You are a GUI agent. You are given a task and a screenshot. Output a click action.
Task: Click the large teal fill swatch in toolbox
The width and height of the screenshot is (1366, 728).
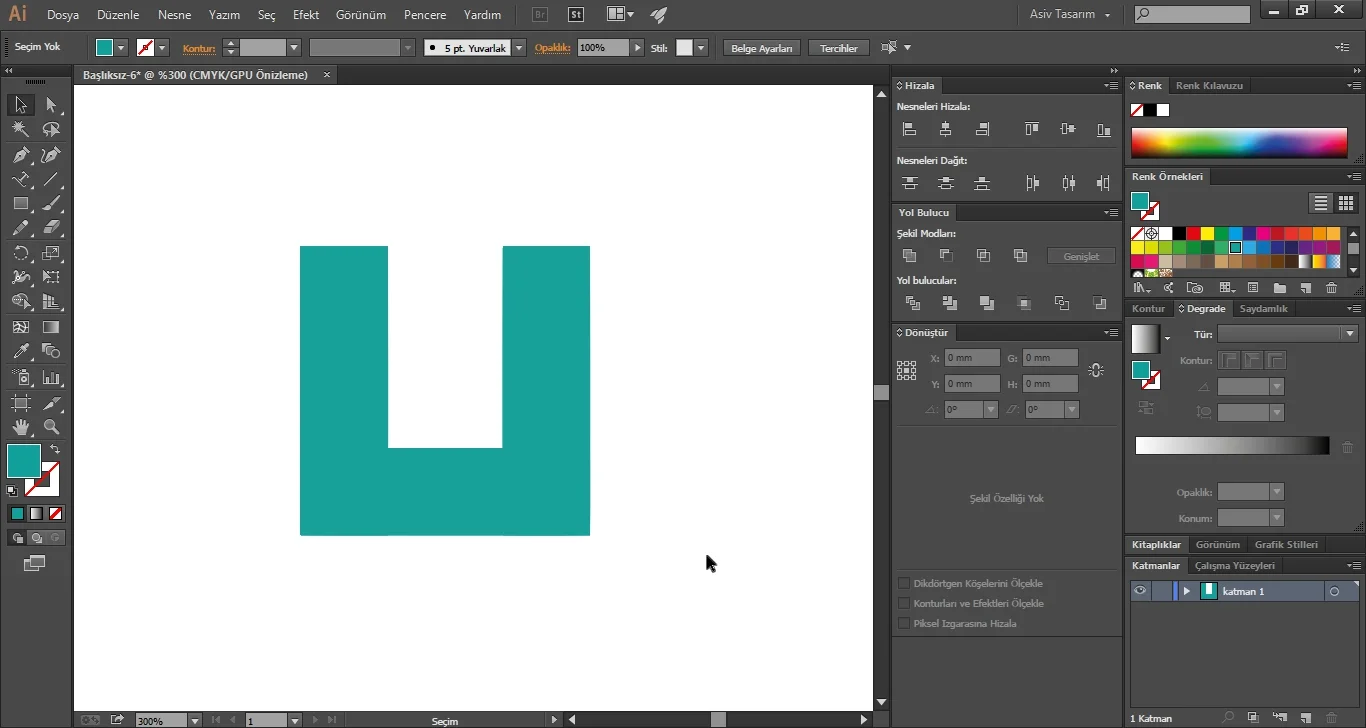point(24,461)
